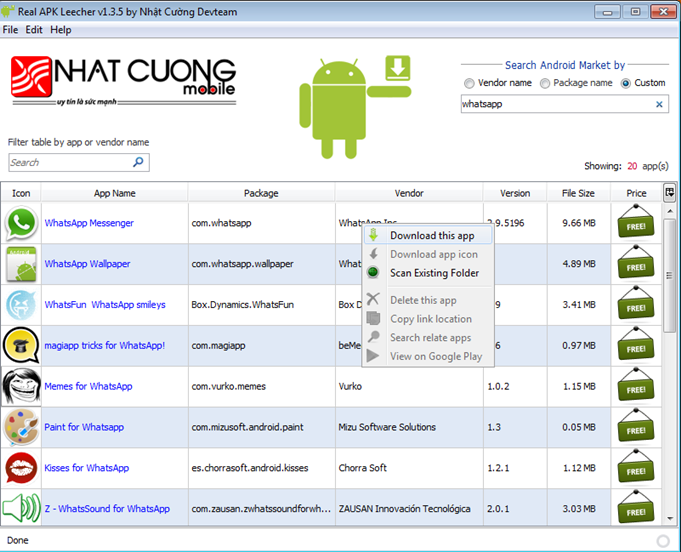
Task: Sort table by the Price column header
Action: click(636, 193)
